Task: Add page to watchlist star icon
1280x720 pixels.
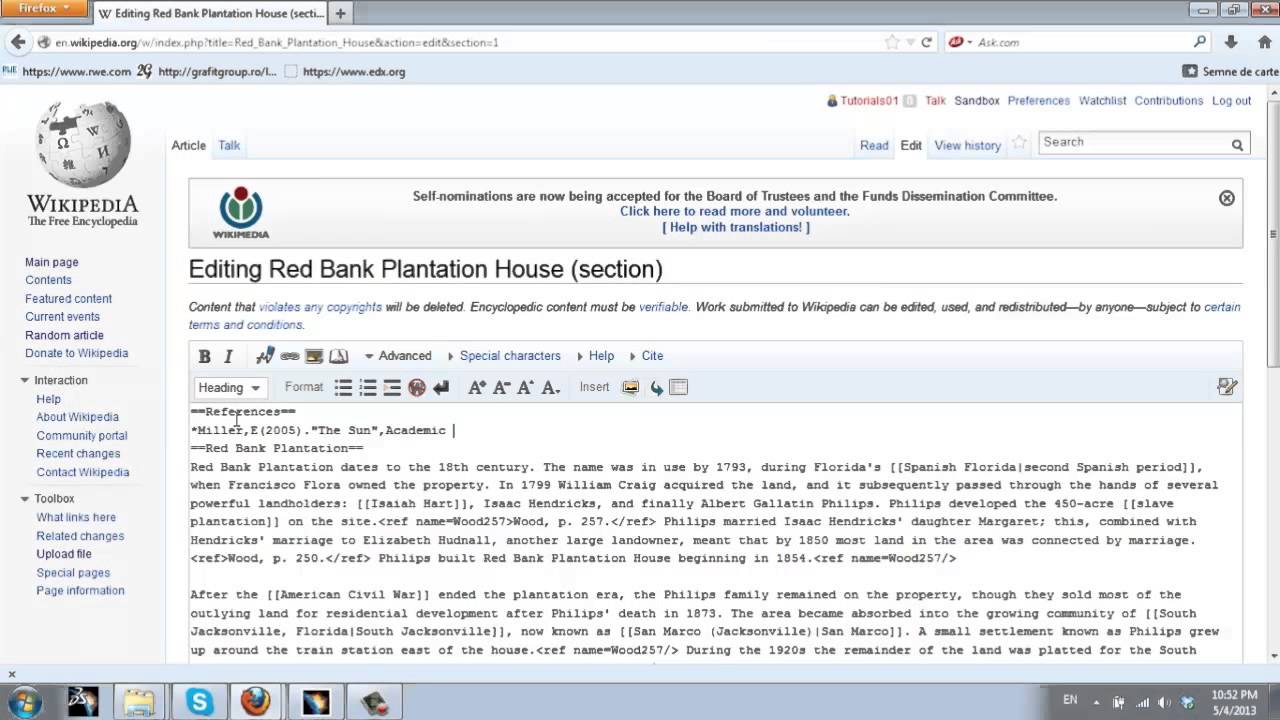Action: point(1019,143)
